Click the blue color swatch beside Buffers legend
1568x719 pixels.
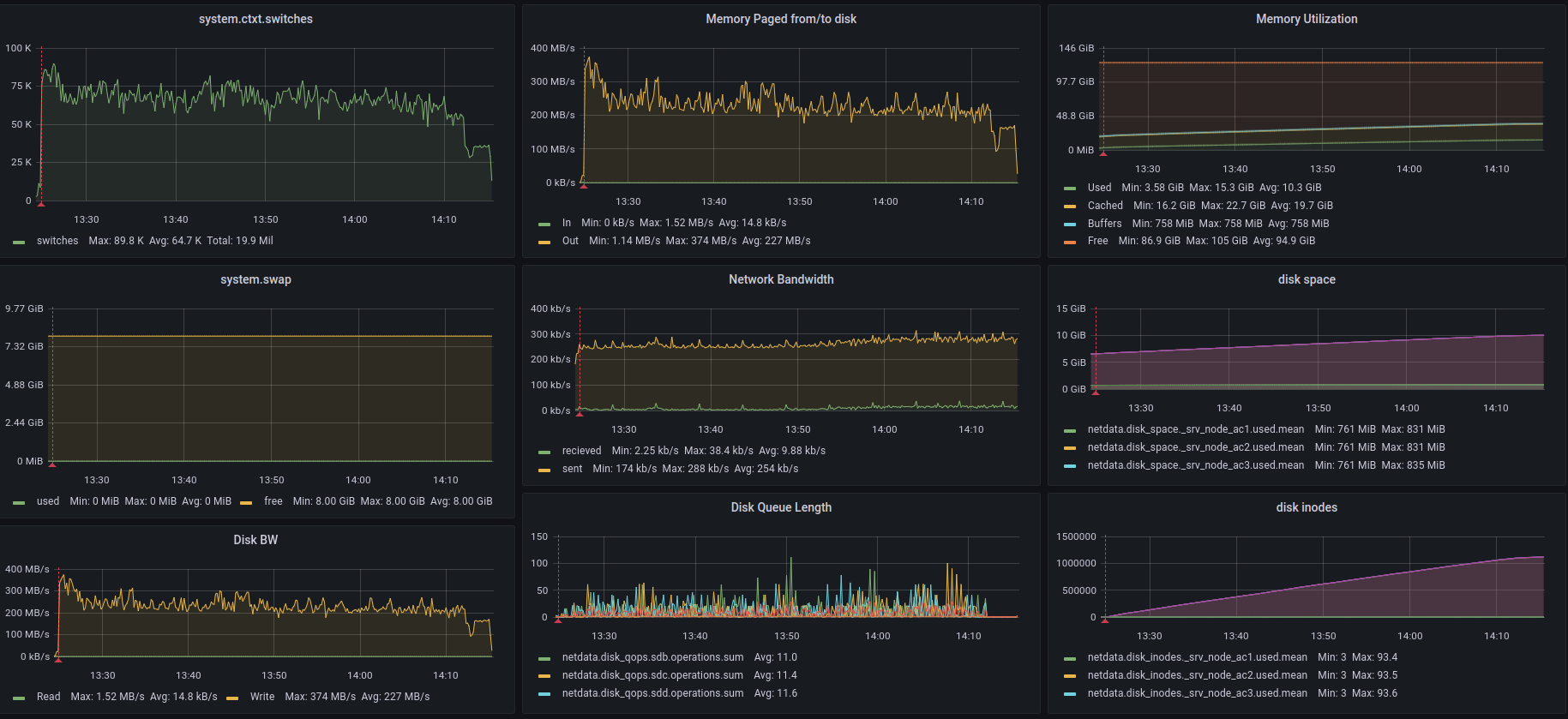coord(1069,225)
